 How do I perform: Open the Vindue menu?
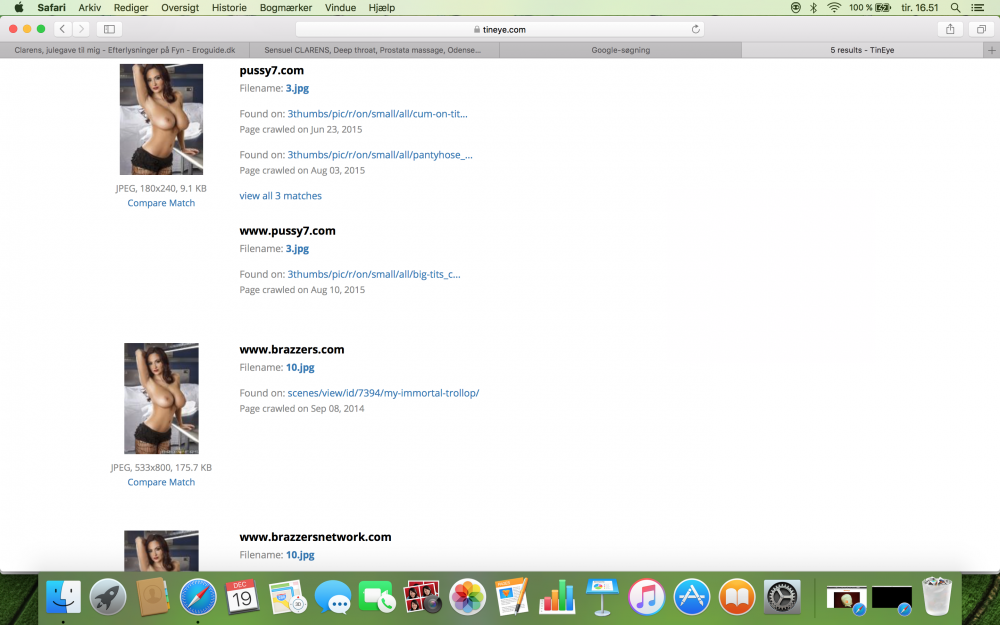point(340,8)
